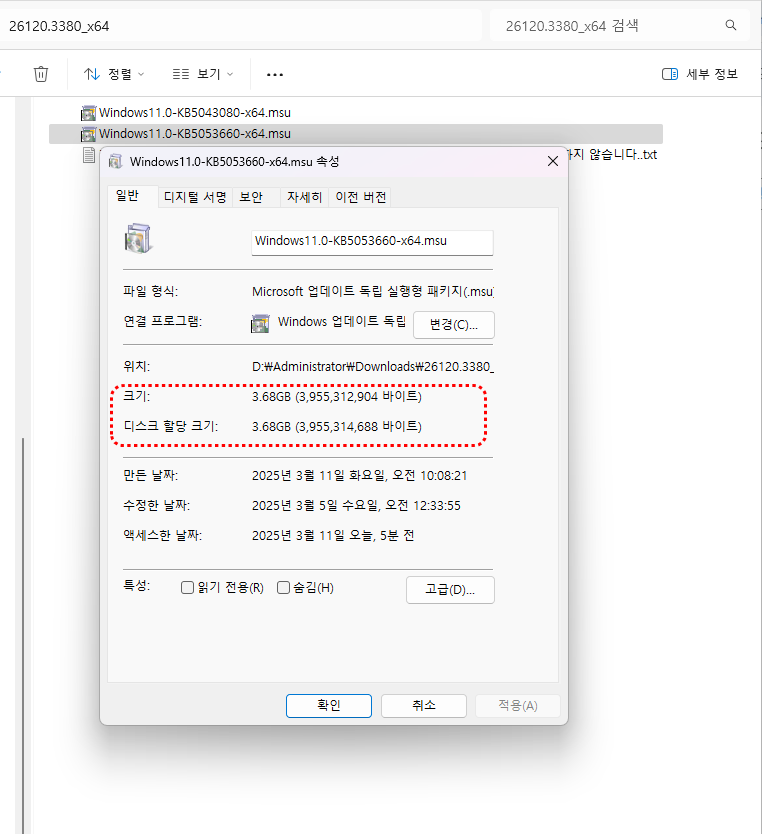Click the file name field in properties
This screenshot has height=834, width=762.
point(372,242)
